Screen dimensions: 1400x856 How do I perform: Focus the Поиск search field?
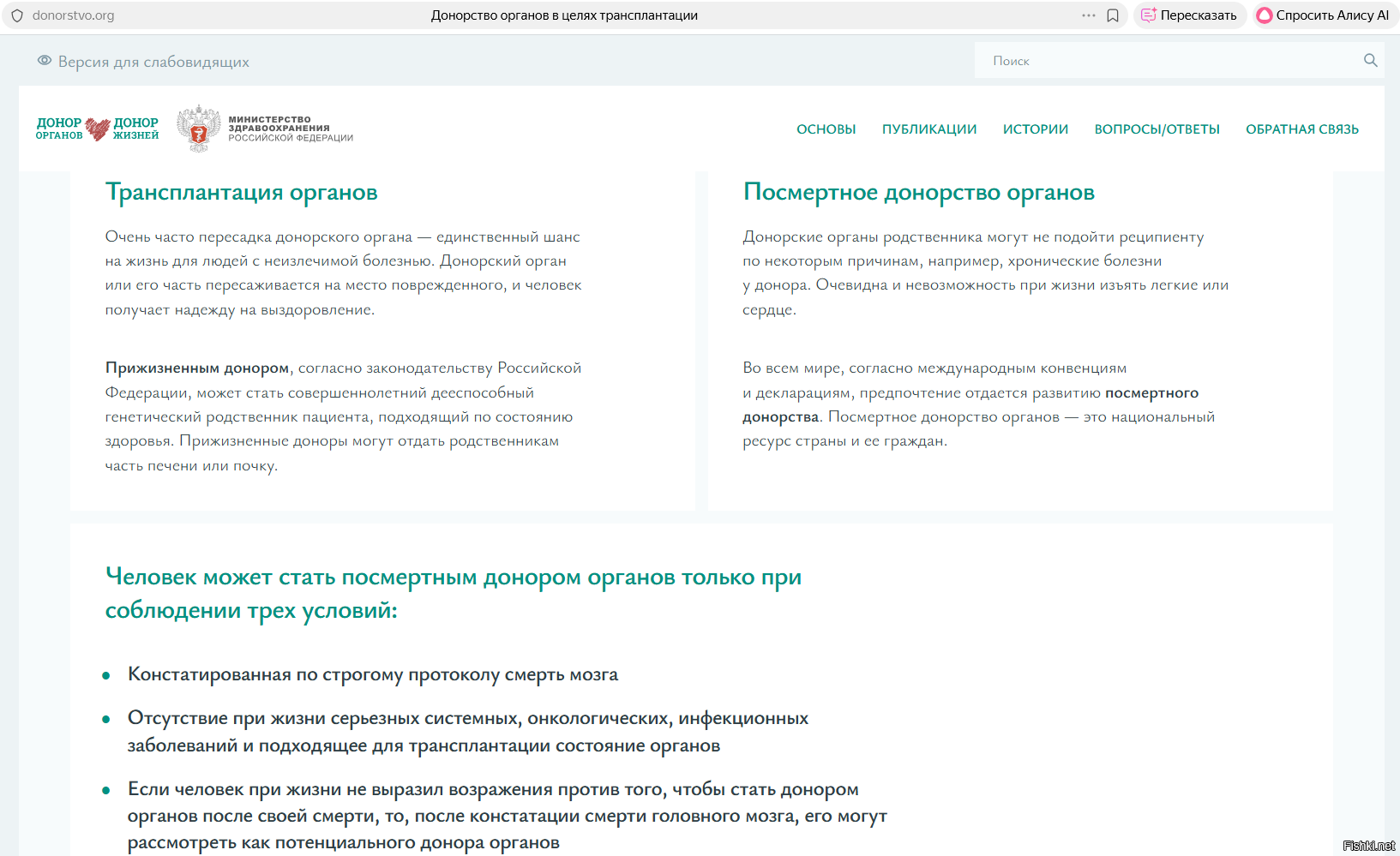click(x=1166, y=61)
